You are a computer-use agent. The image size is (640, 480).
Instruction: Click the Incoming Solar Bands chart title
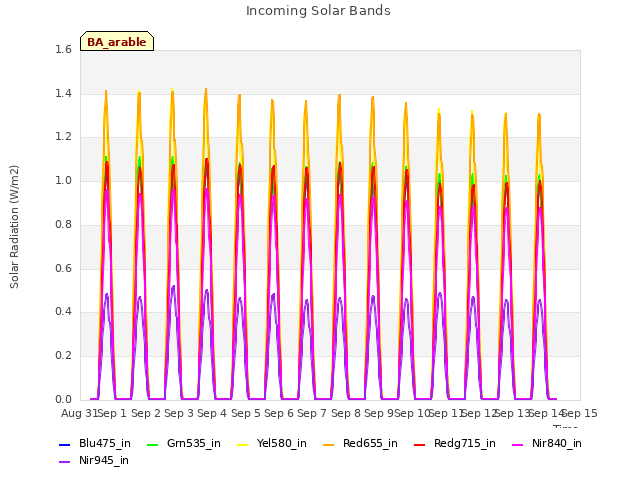[318, 11]
